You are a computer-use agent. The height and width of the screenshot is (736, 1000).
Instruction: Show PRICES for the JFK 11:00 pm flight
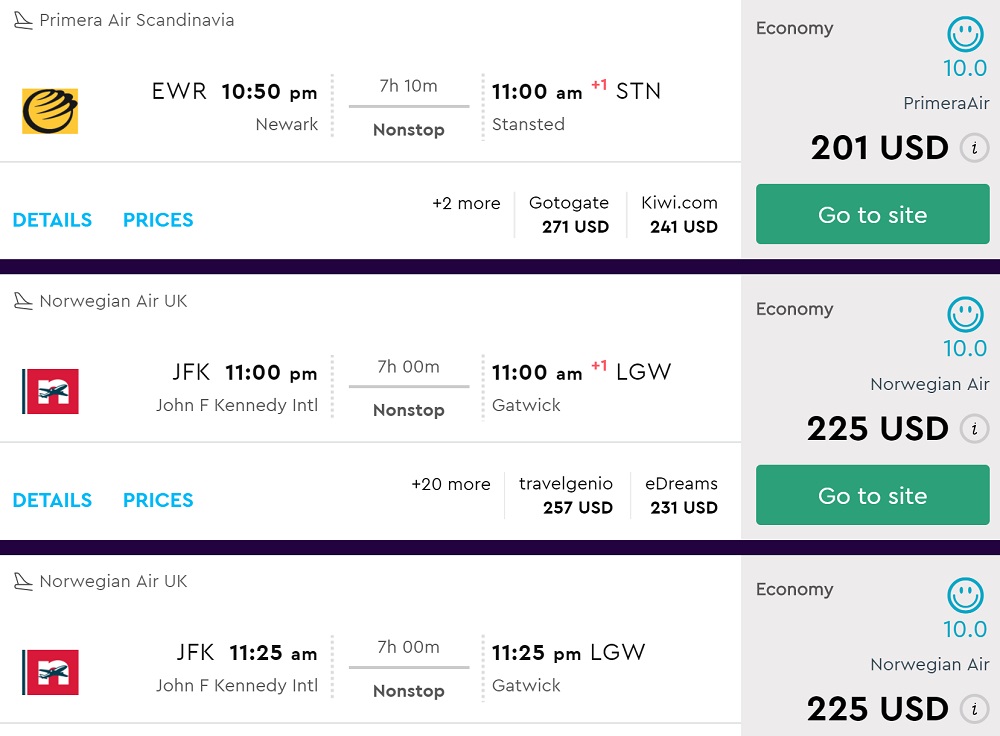158,500
